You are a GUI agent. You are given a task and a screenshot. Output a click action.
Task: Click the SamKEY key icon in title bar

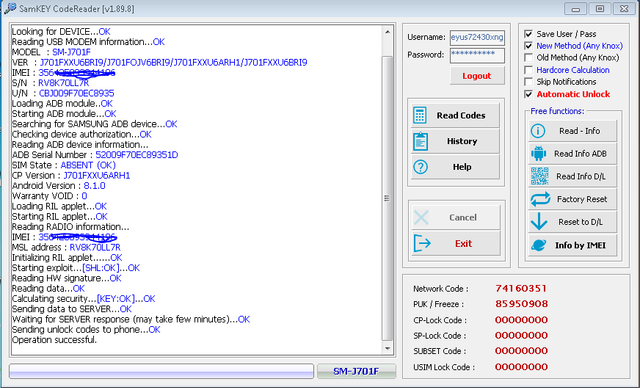(10, 8)
